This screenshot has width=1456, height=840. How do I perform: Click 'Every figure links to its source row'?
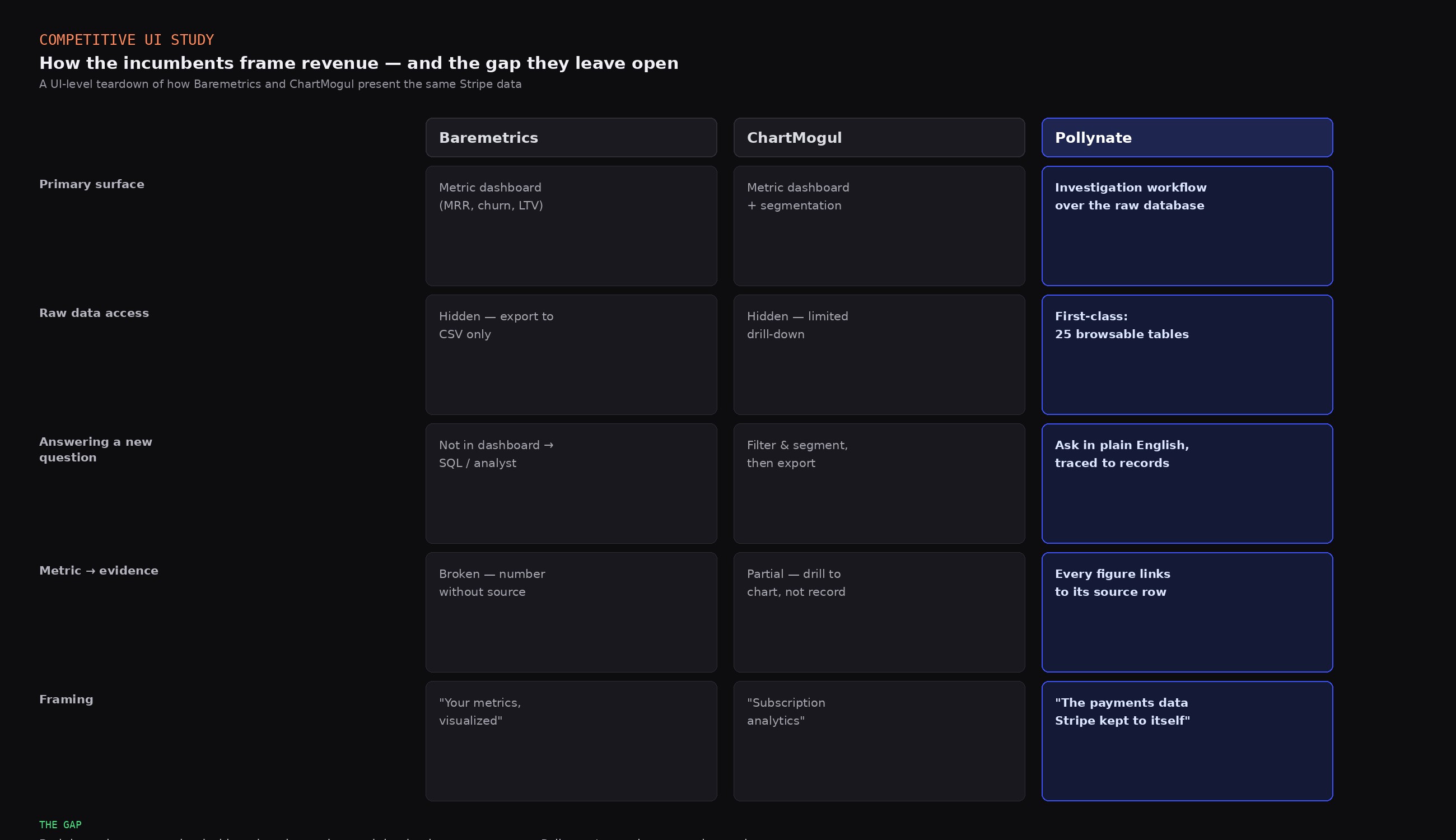(x=1187, y=612)
